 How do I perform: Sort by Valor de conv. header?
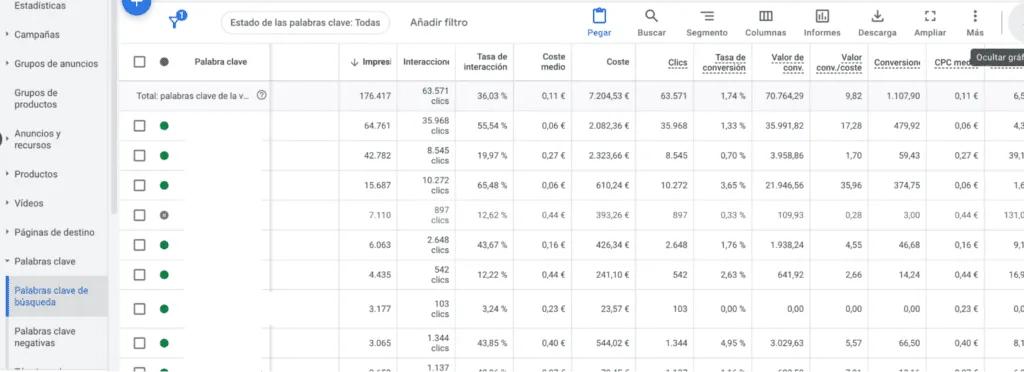click(x=787, y=62)
